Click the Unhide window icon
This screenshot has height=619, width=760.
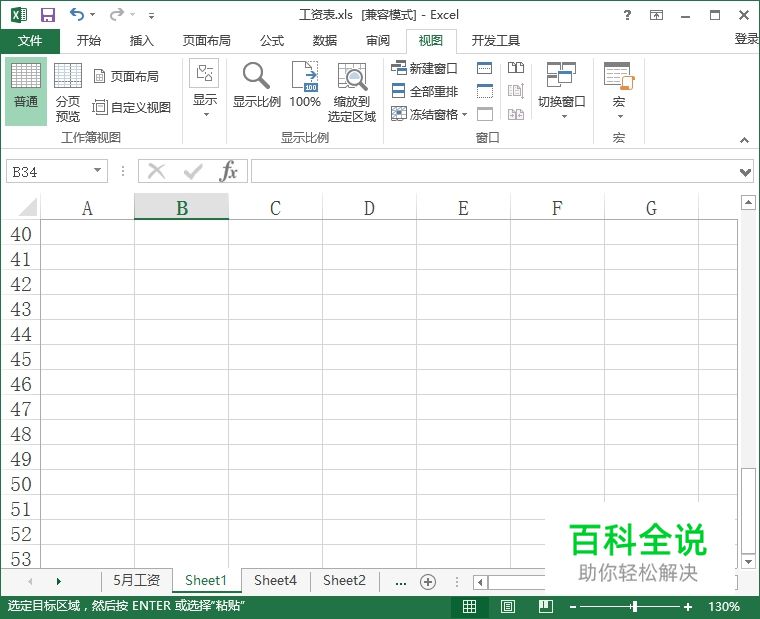point(485,114)
